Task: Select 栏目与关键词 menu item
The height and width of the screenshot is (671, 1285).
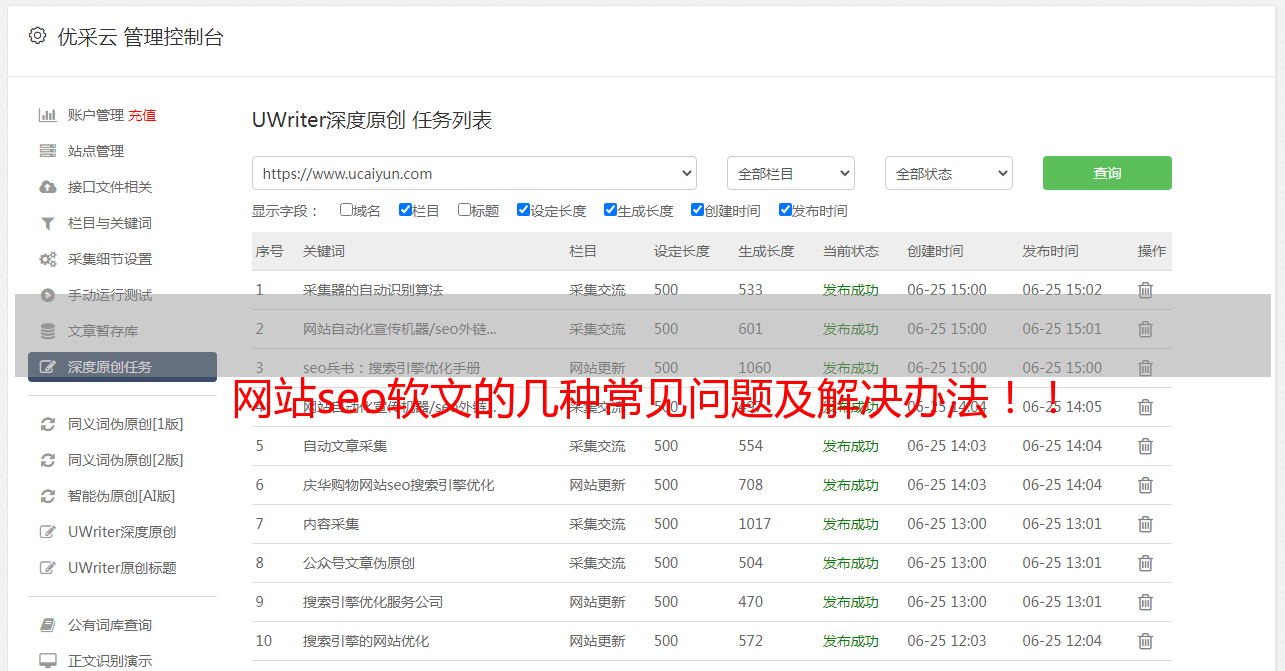Action: [x=110, y=223]
